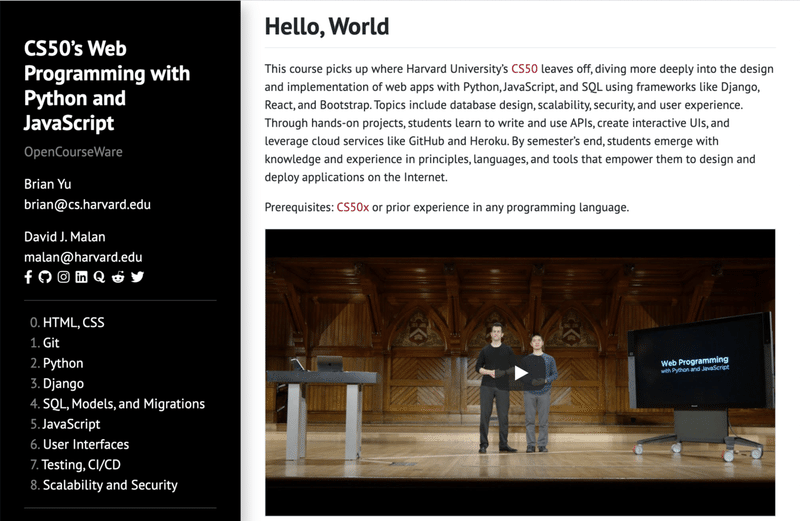Open the Instagram icon link
This screenshot has width=800, height=521.
click(63, 277)
